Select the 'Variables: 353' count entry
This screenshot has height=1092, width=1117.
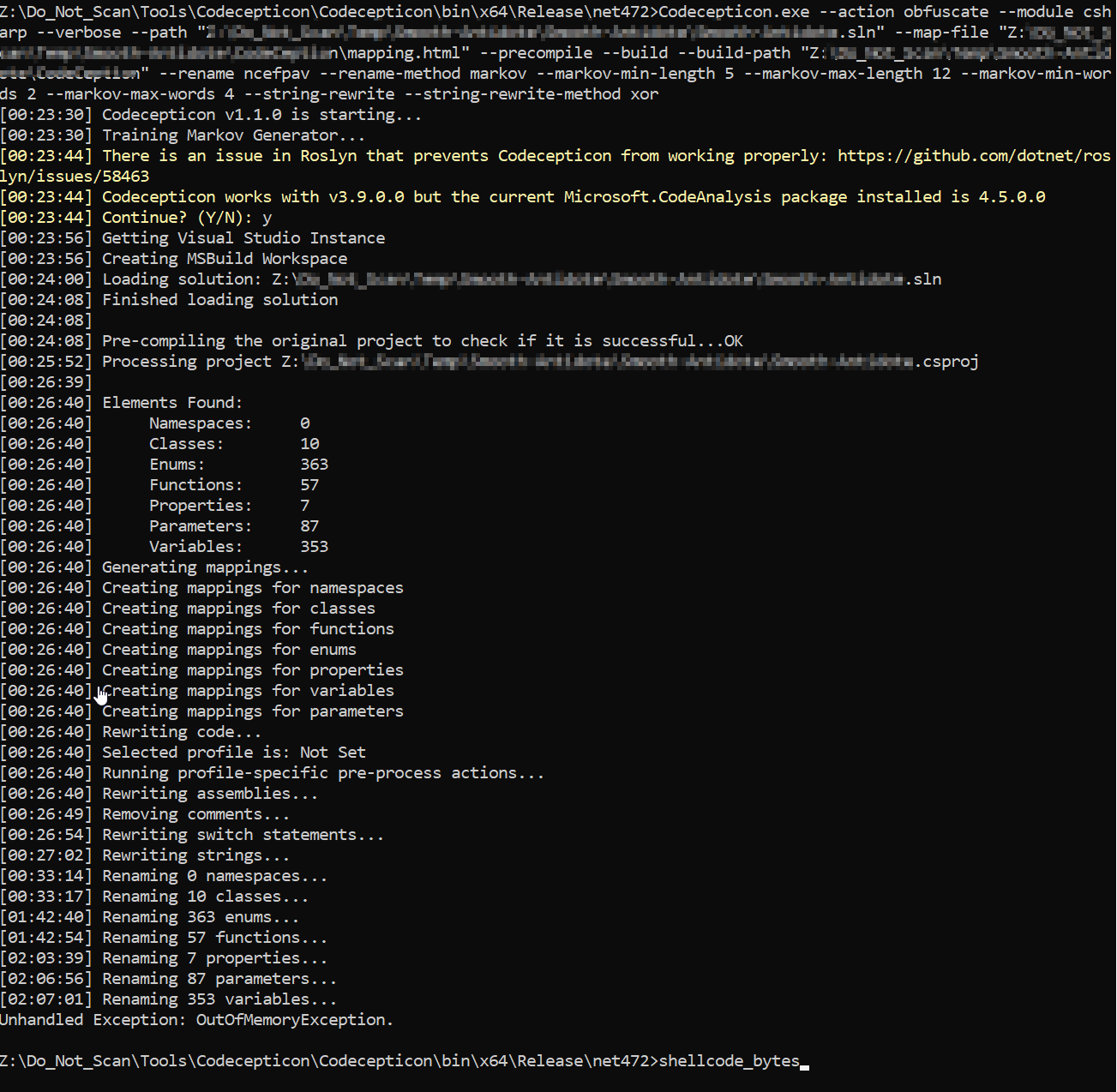[236, 546]
